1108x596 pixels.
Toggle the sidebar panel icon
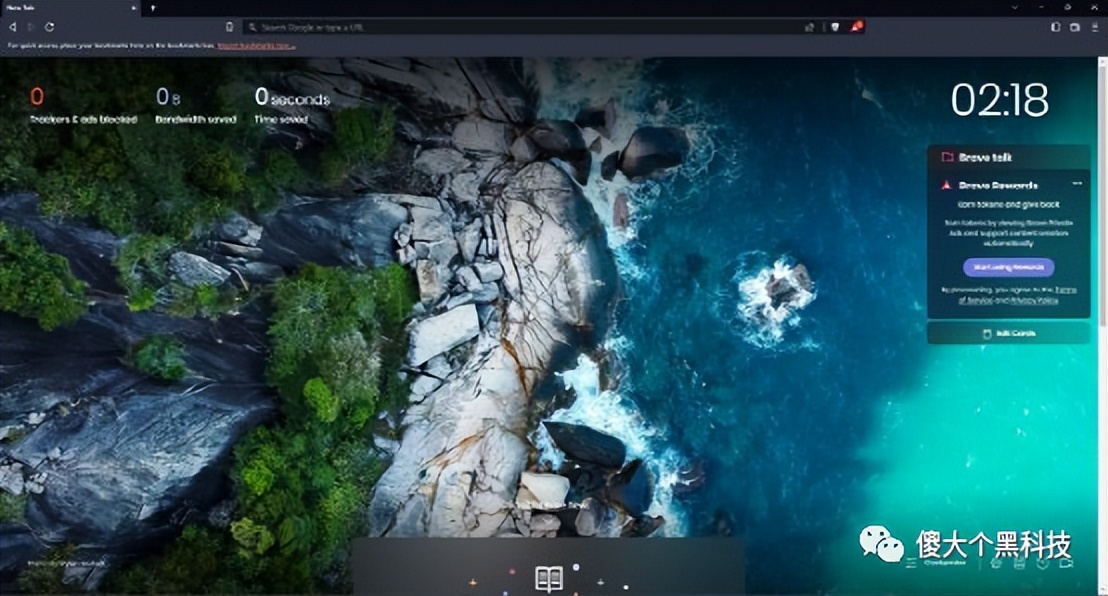tap(1055, 27)
